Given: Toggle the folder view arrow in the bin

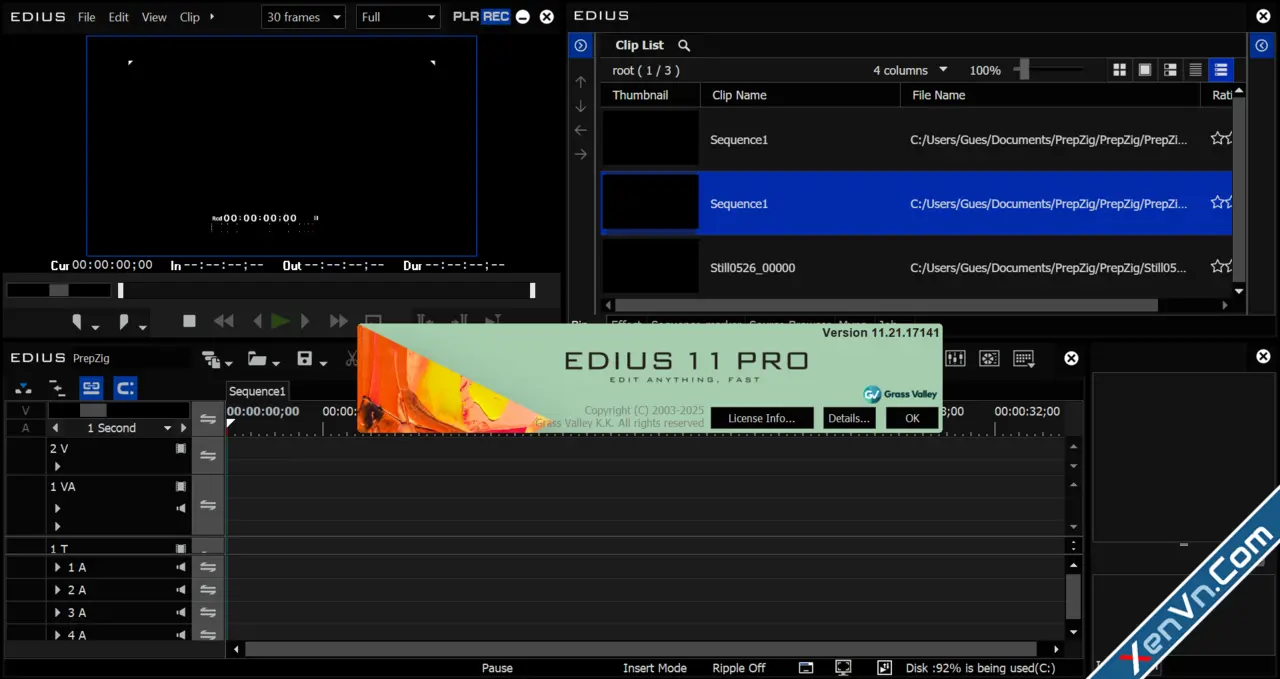Looking at the screenshot, I should (580, 45).
